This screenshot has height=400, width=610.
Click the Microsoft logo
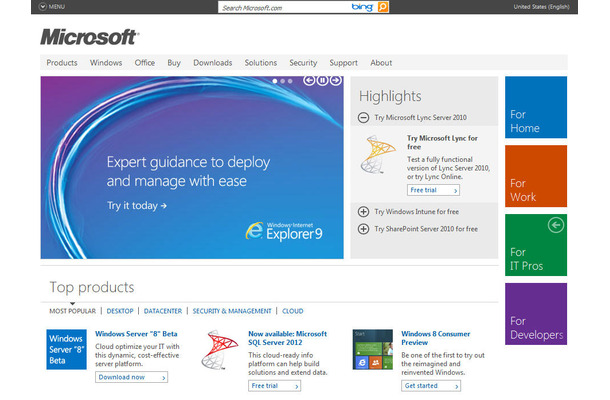tap(89, 37)
